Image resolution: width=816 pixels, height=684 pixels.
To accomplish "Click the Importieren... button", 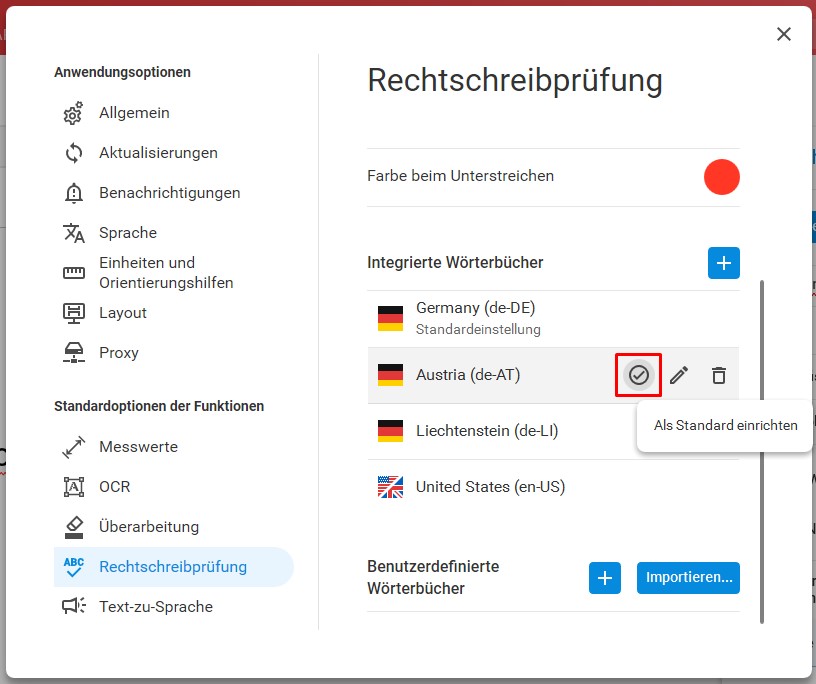I will [688, 578].
